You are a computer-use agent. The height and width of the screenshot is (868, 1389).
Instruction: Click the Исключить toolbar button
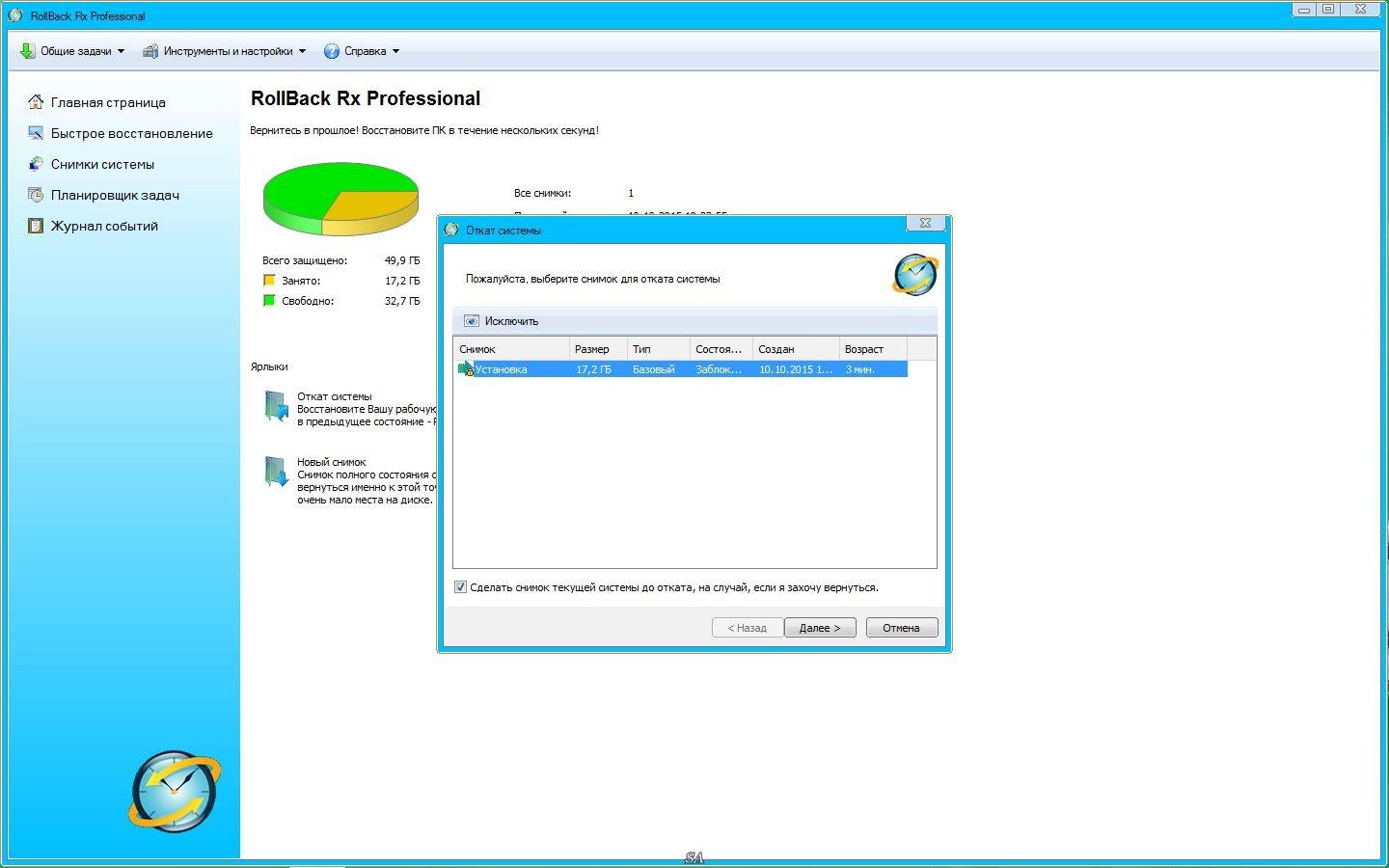(501, 321)
